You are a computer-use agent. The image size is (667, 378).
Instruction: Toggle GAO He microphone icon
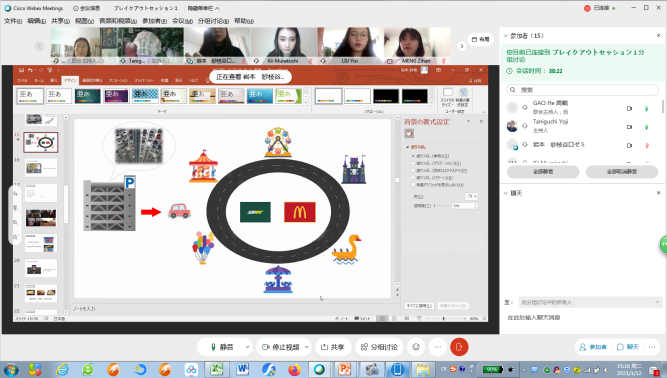tap(647, 109)
